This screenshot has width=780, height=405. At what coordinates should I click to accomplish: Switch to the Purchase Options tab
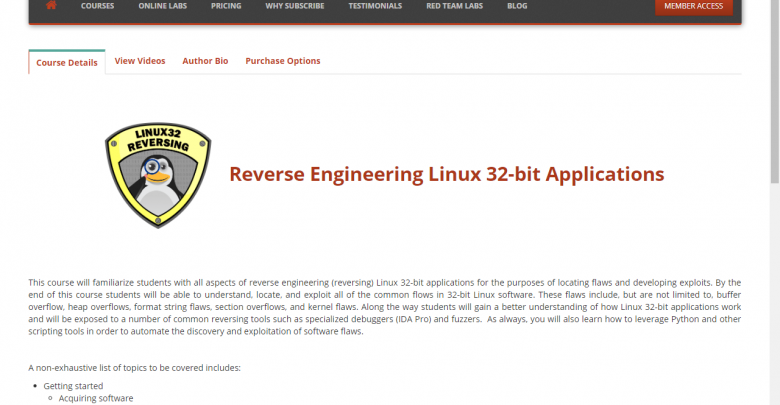click(x=283, y=61)
